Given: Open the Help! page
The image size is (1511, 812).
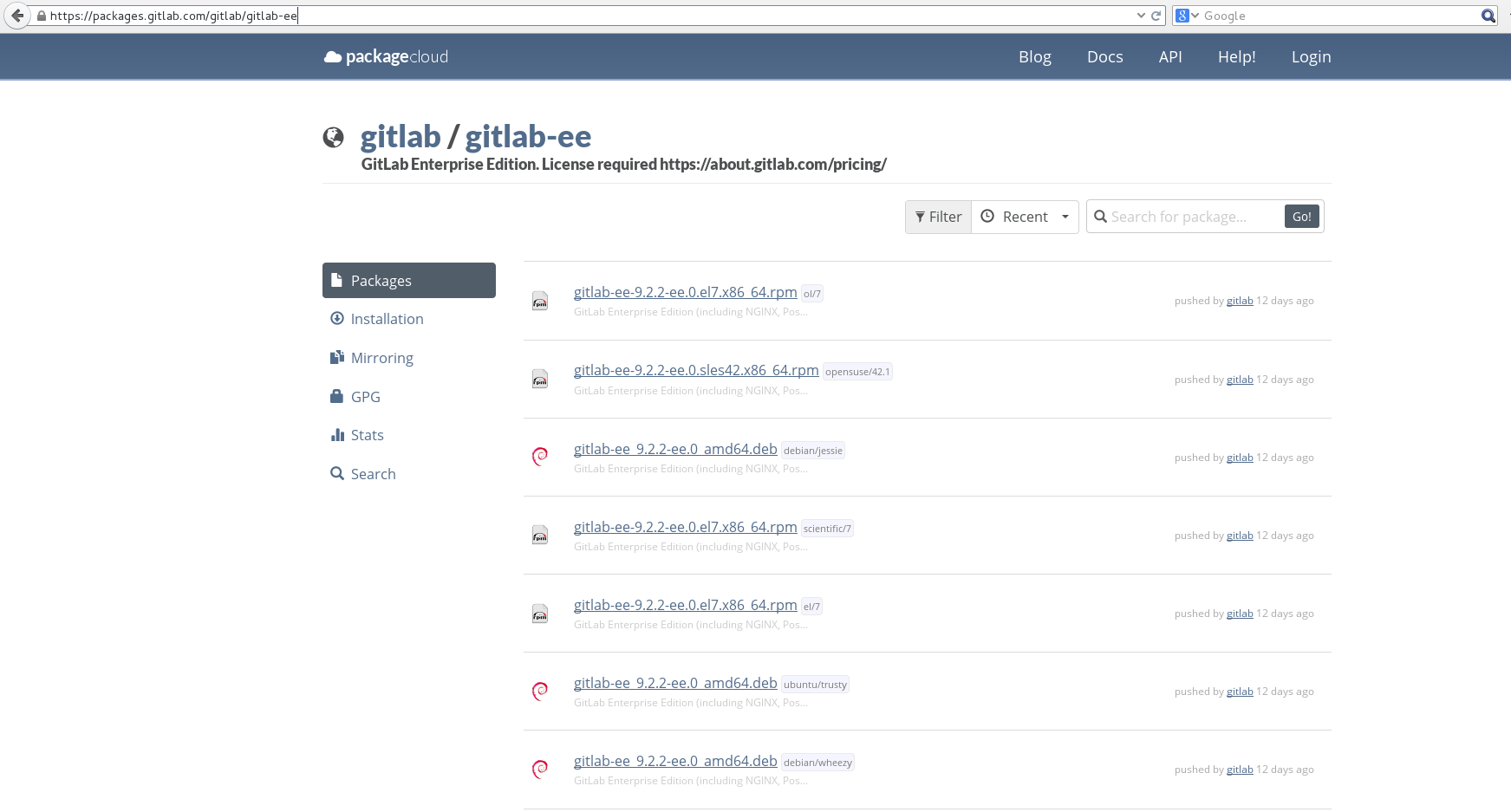Looking at the screenshot, I should [1236, 56].
